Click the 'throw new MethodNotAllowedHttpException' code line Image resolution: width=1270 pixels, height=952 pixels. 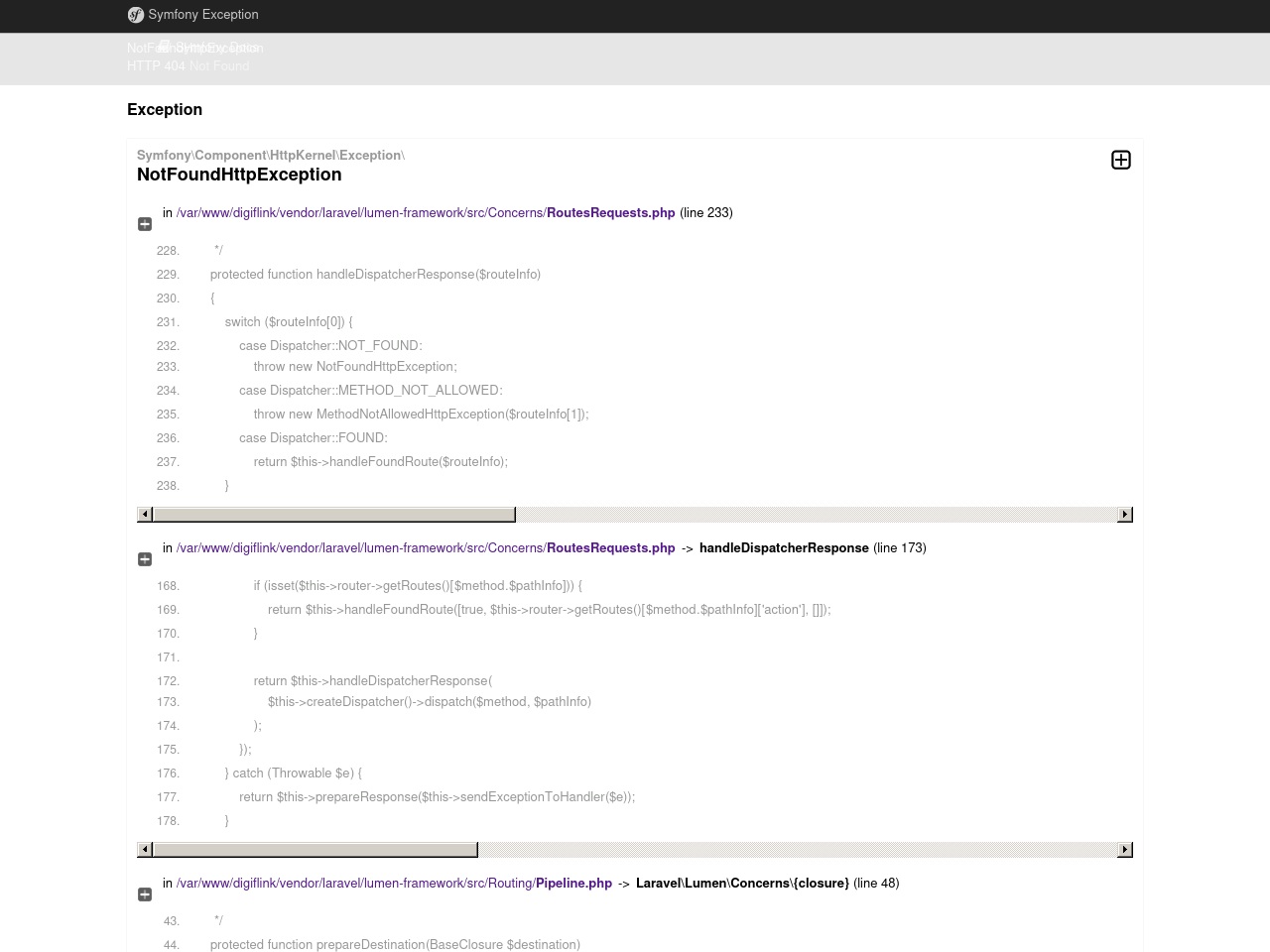[x=421, y=415]
